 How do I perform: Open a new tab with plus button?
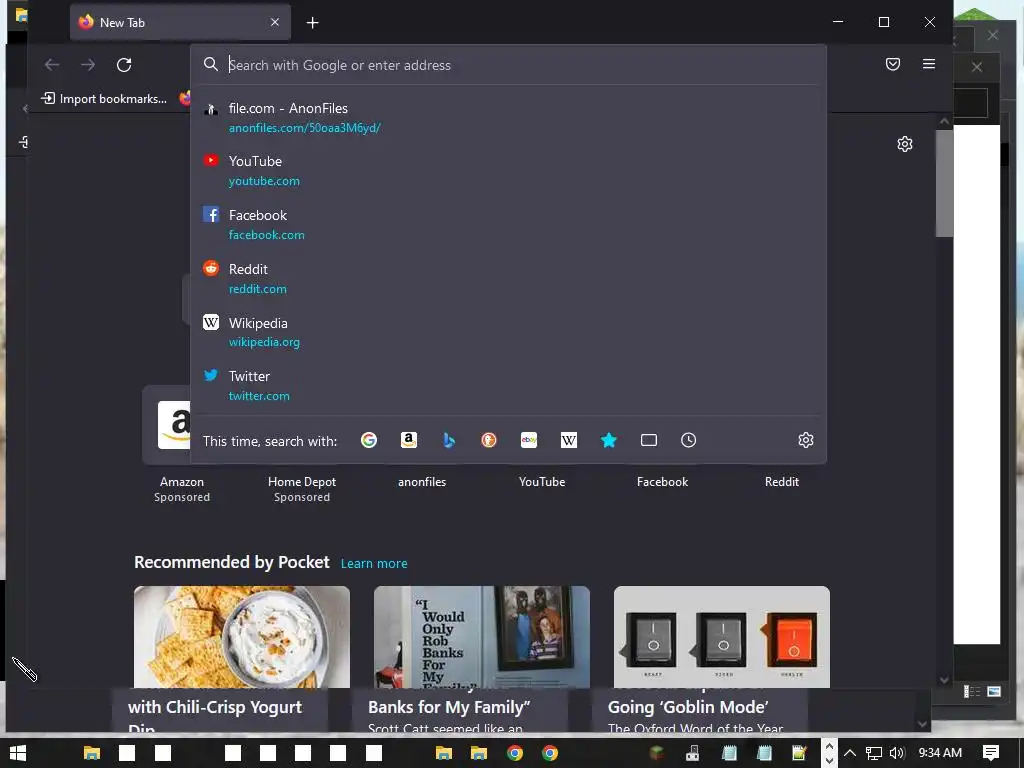[x=313, y=23]
